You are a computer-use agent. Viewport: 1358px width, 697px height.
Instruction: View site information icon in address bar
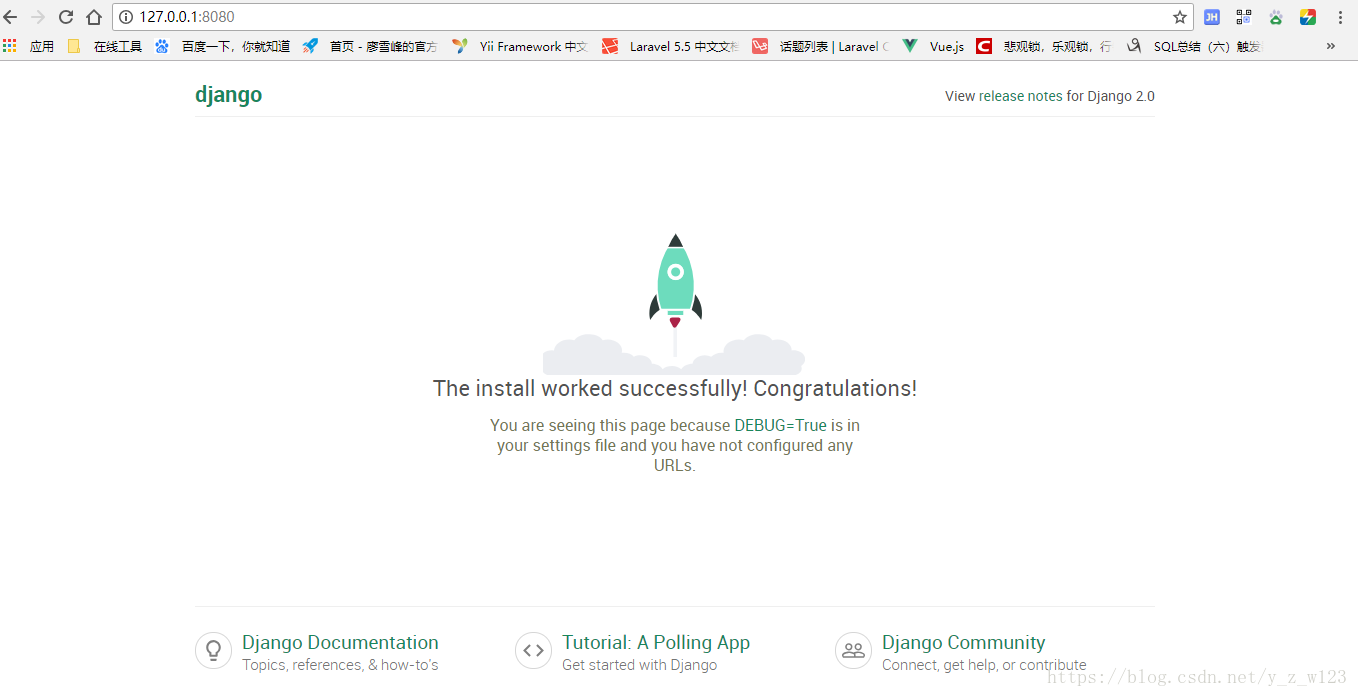pyautogui.click(x=126, y=17)
